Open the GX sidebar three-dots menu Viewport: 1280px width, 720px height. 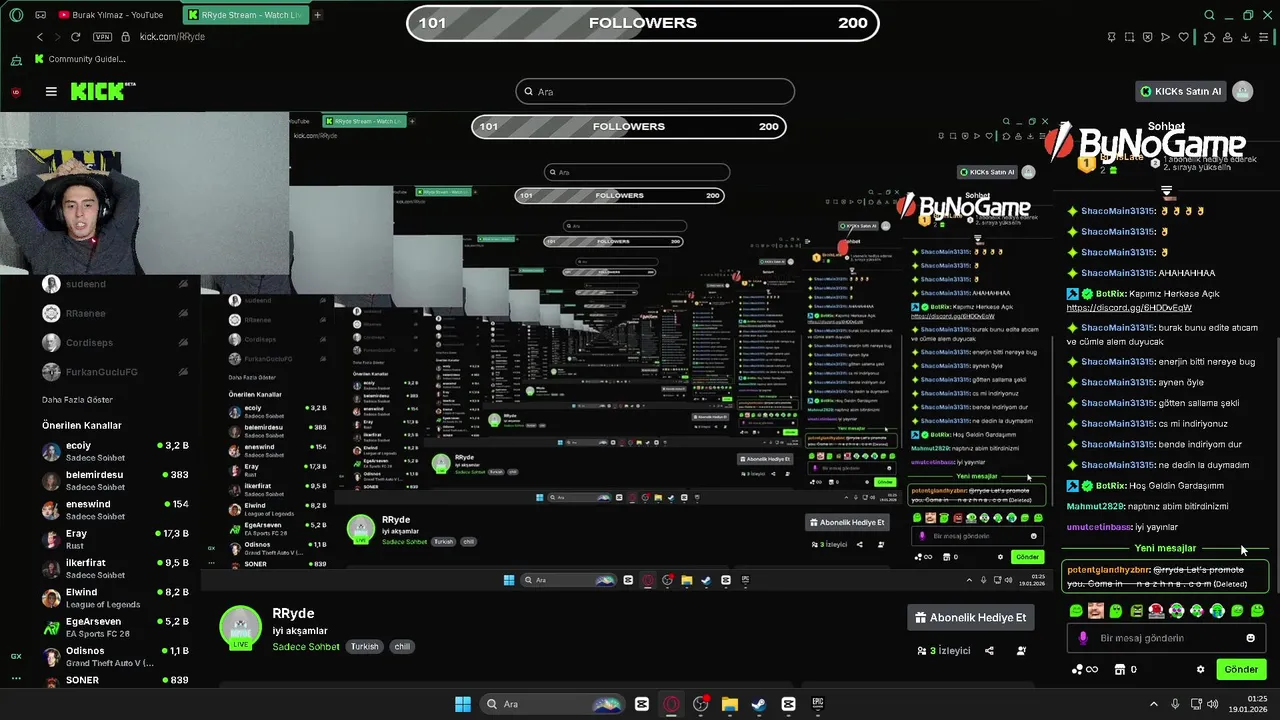pos(16,678)
